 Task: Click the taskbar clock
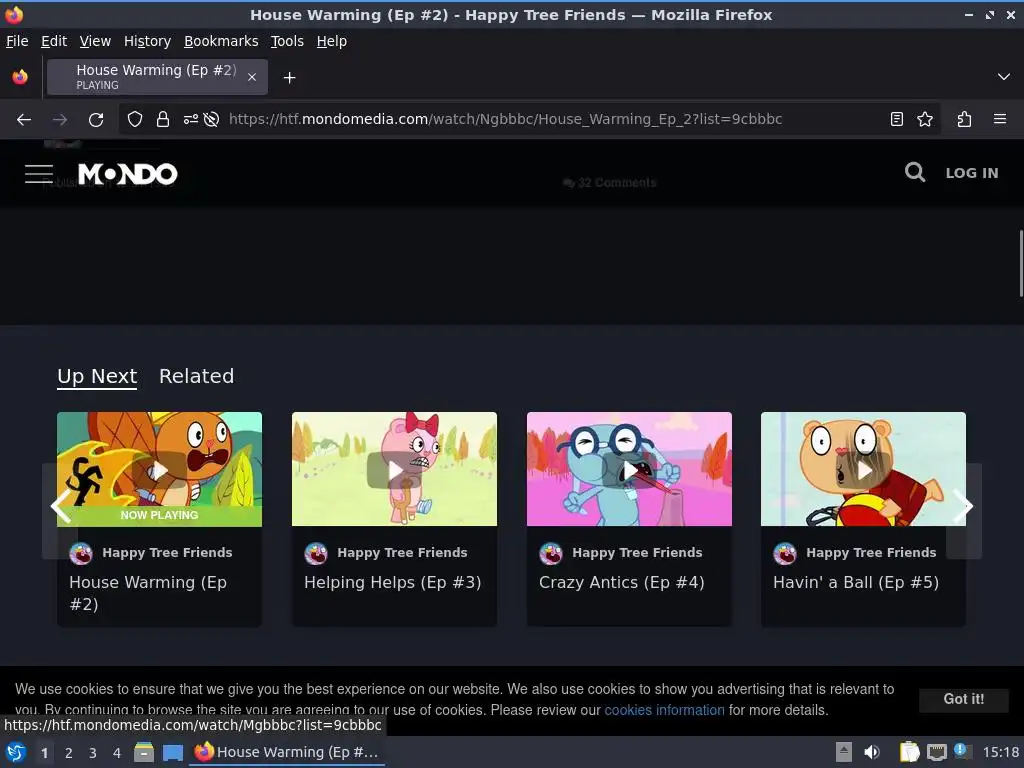1001,752
